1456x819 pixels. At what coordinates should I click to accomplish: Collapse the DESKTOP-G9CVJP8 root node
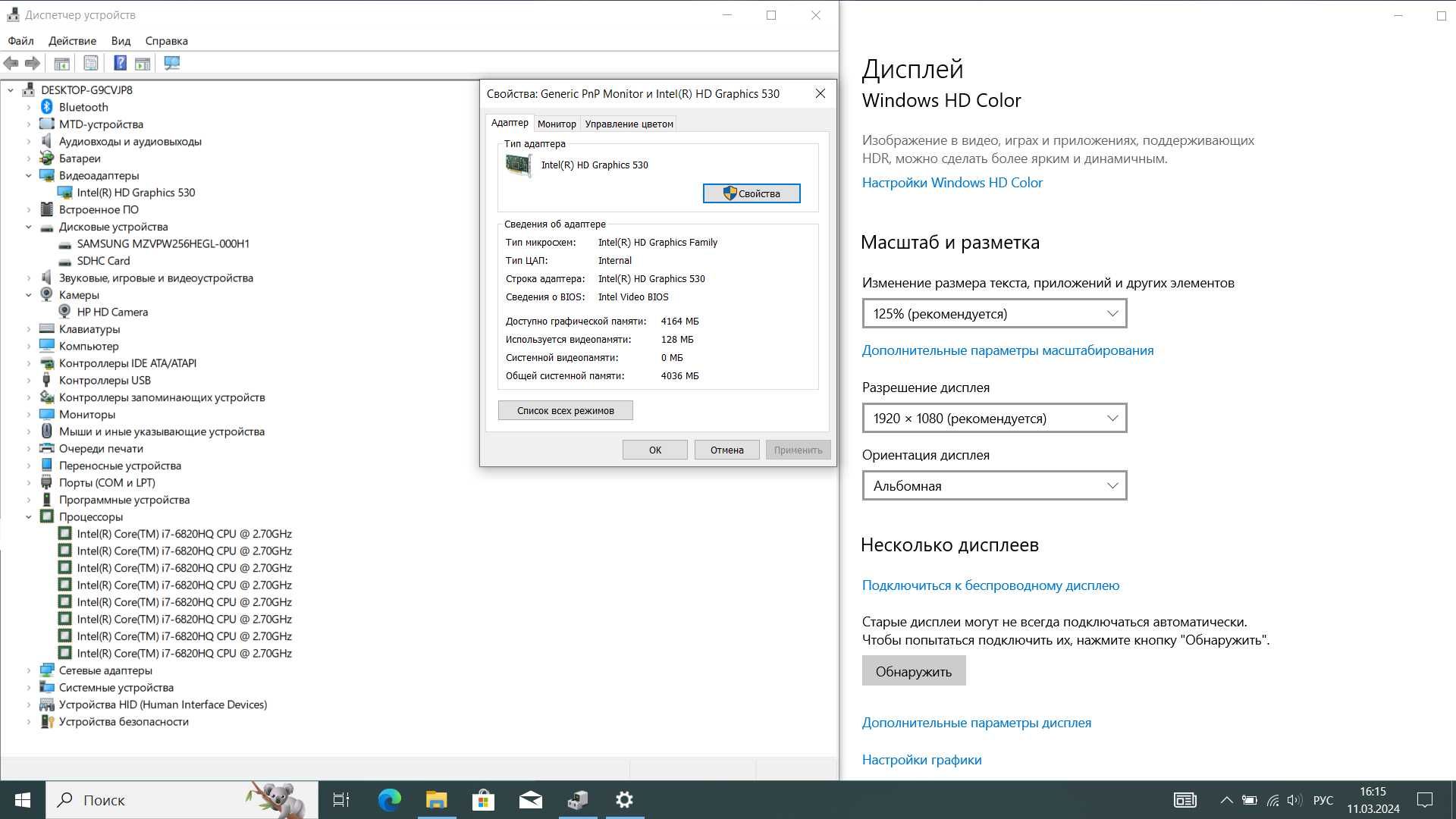coord(11,90)
